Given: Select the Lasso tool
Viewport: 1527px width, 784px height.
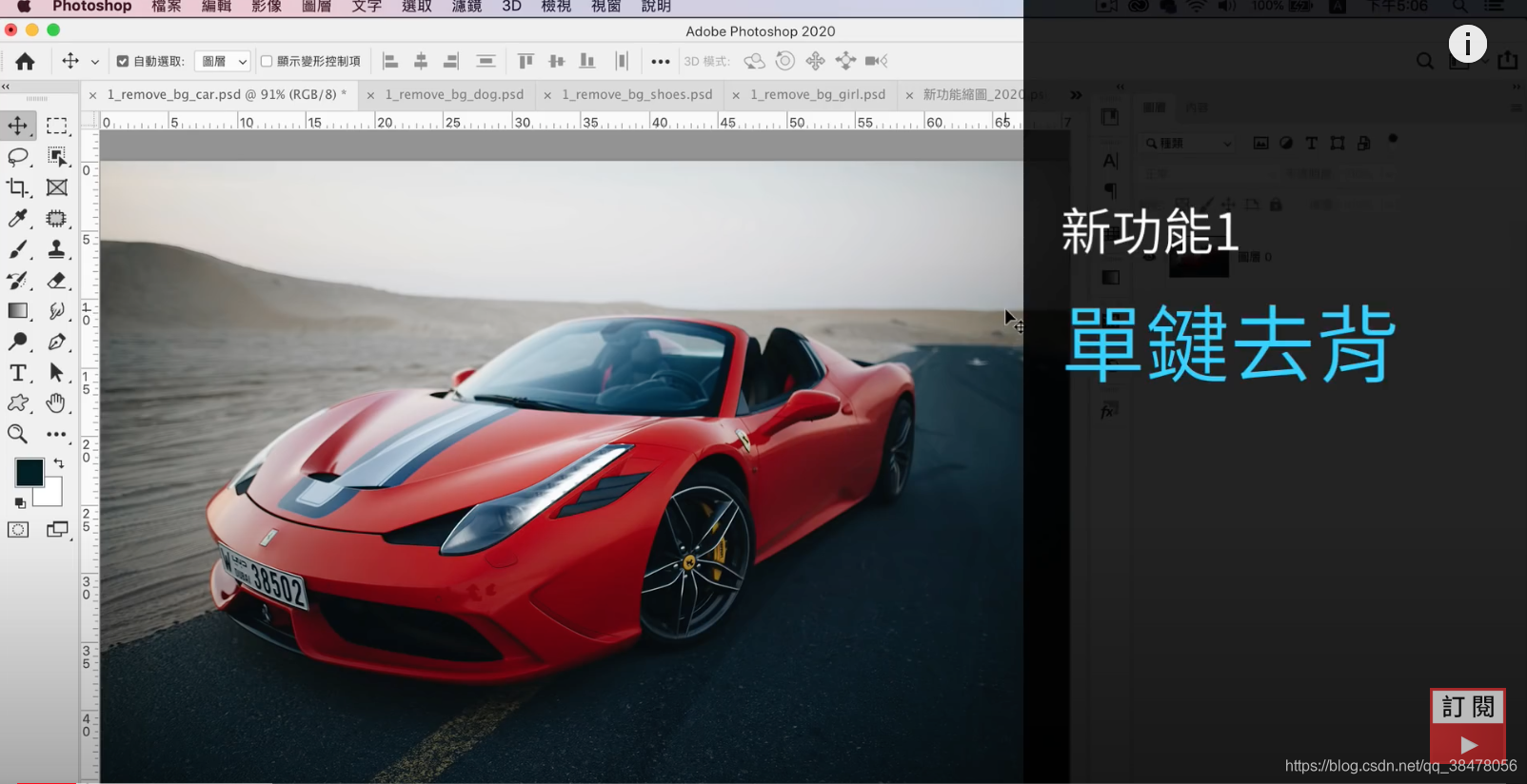Looking at the screenshot, I should click(x=18, y=157).
